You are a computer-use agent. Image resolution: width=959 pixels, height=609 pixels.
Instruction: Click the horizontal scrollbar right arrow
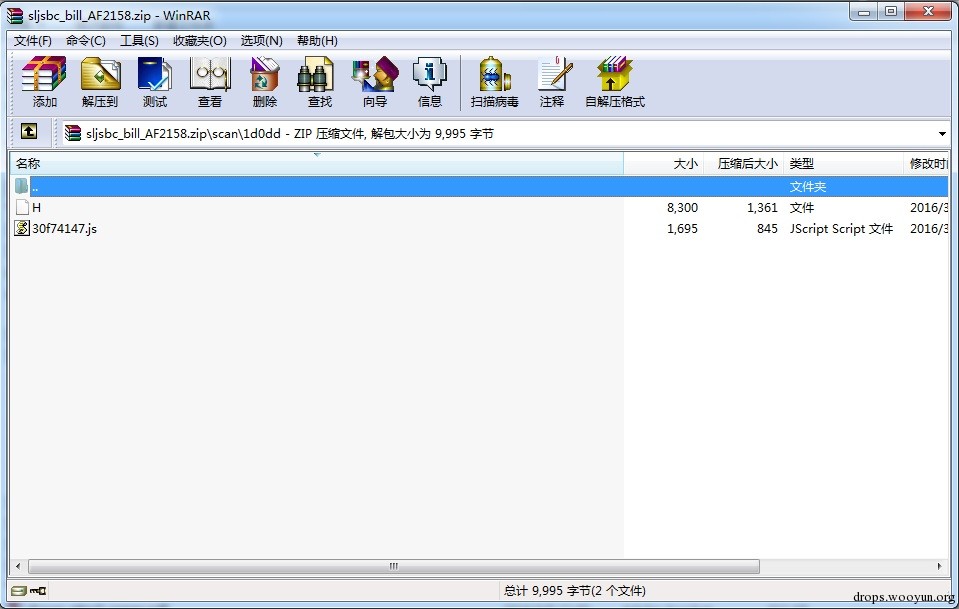(939, 566)
